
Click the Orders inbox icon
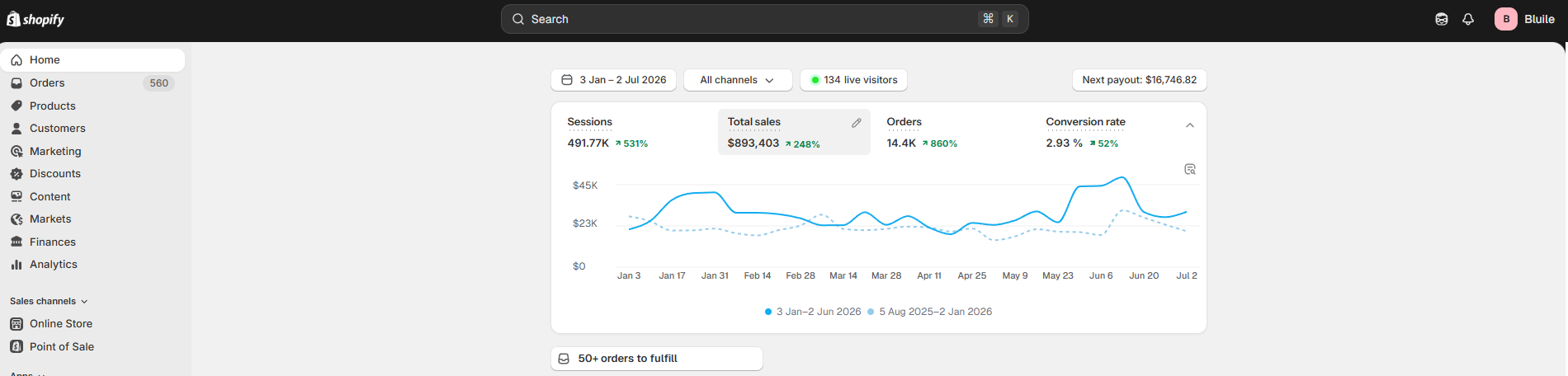[17, 83]
